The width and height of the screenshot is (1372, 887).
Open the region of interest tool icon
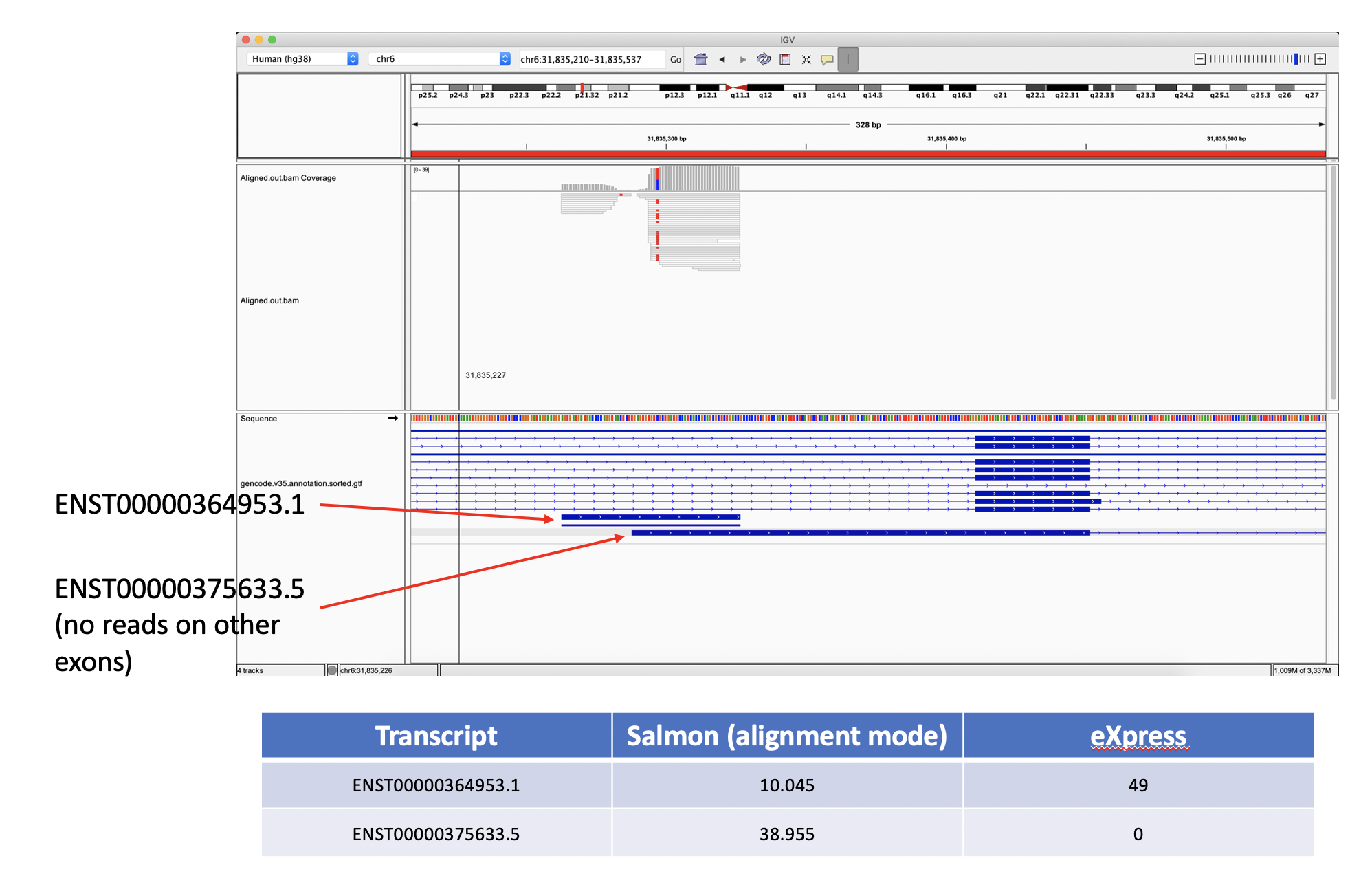pyautogui.click(x=784, y=59)
